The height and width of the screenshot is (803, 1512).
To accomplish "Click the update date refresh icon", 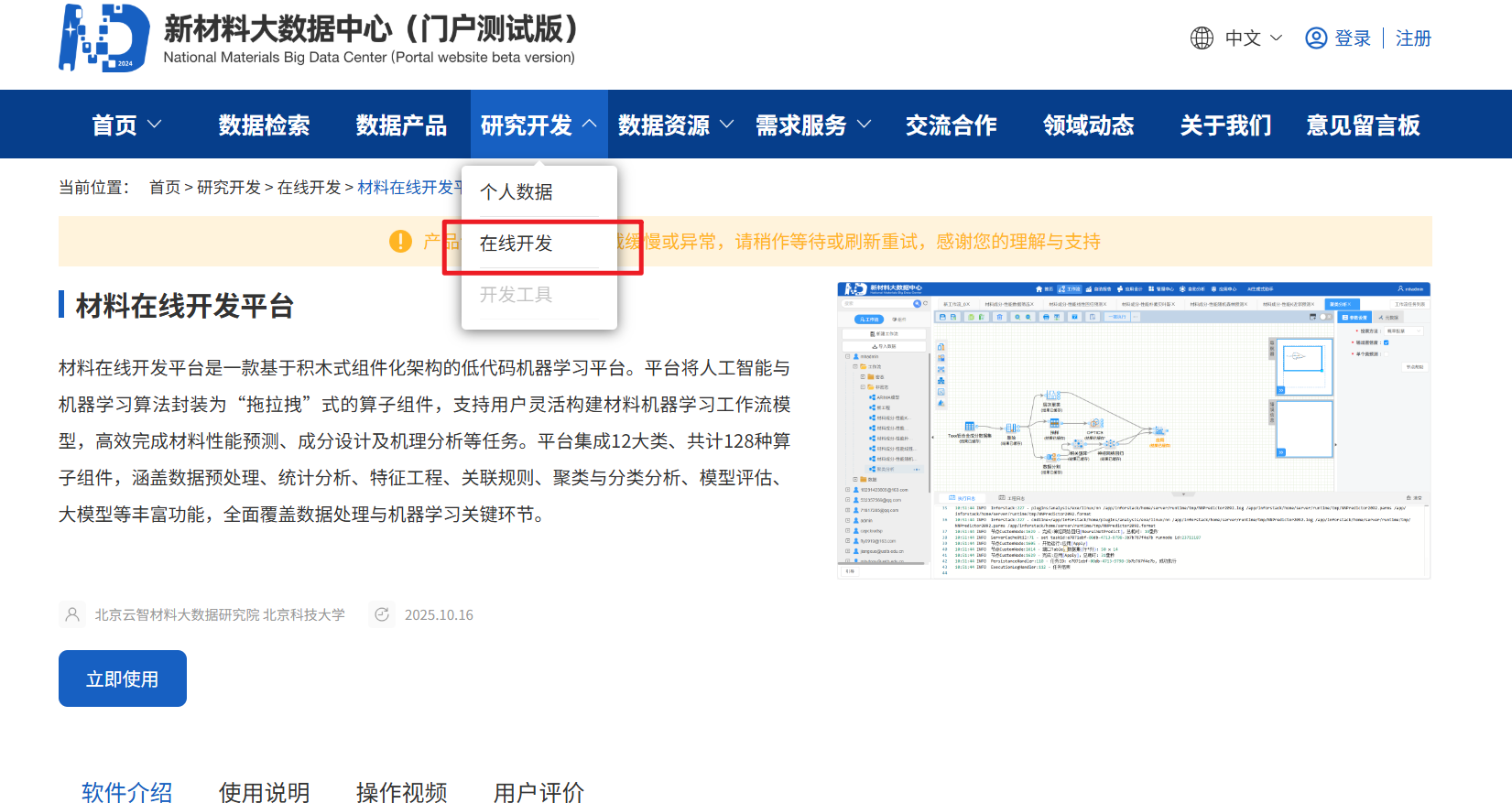I will point(382,614).
